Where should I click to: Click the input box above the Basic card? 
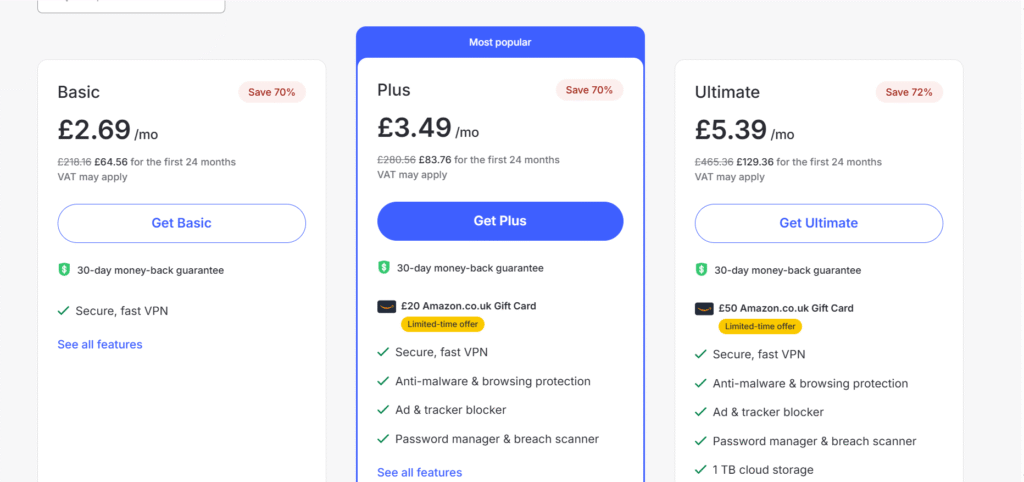131,5
